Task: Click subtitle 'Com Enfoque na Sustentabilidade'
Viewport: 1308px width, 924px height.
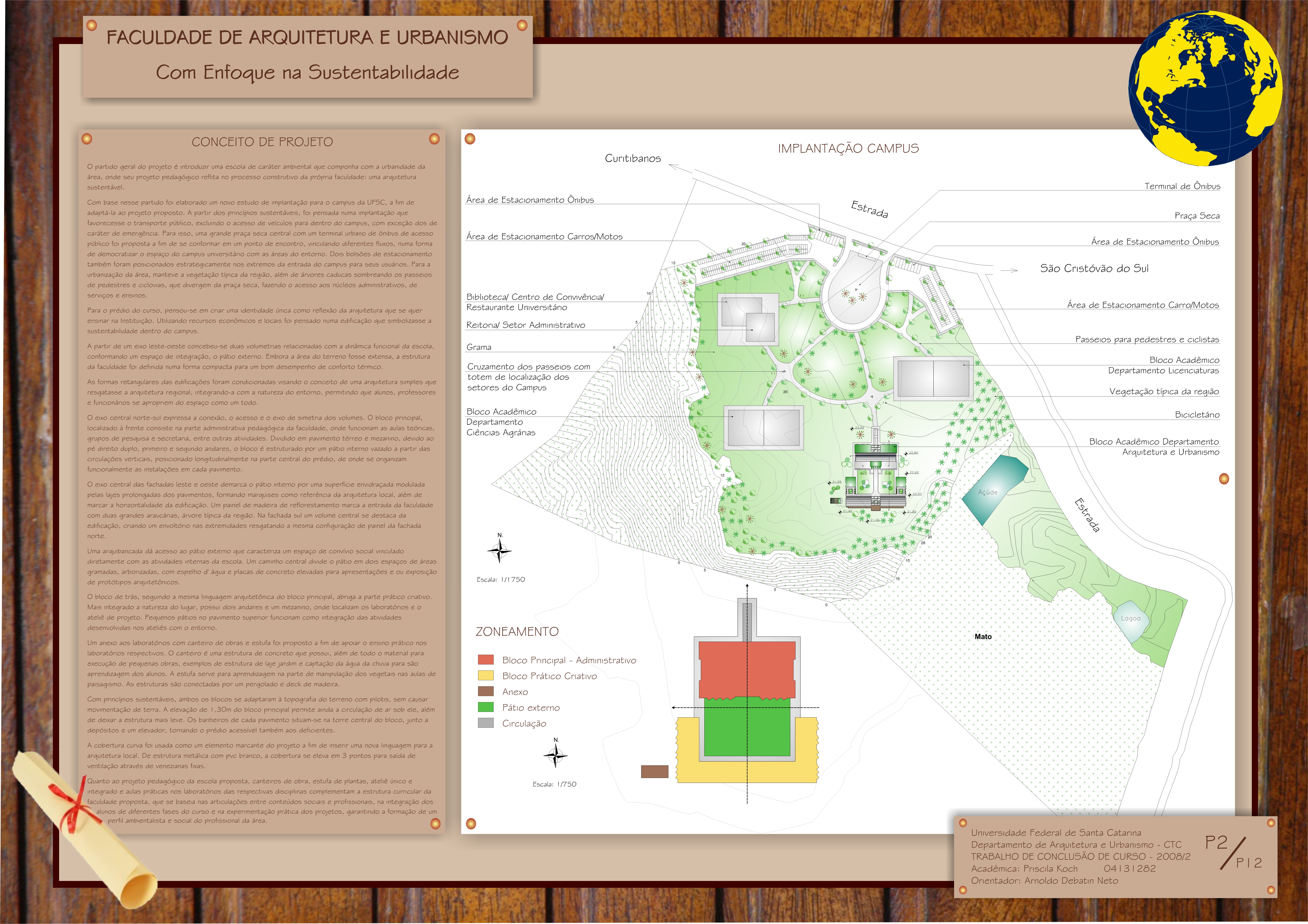Action: 307,72
